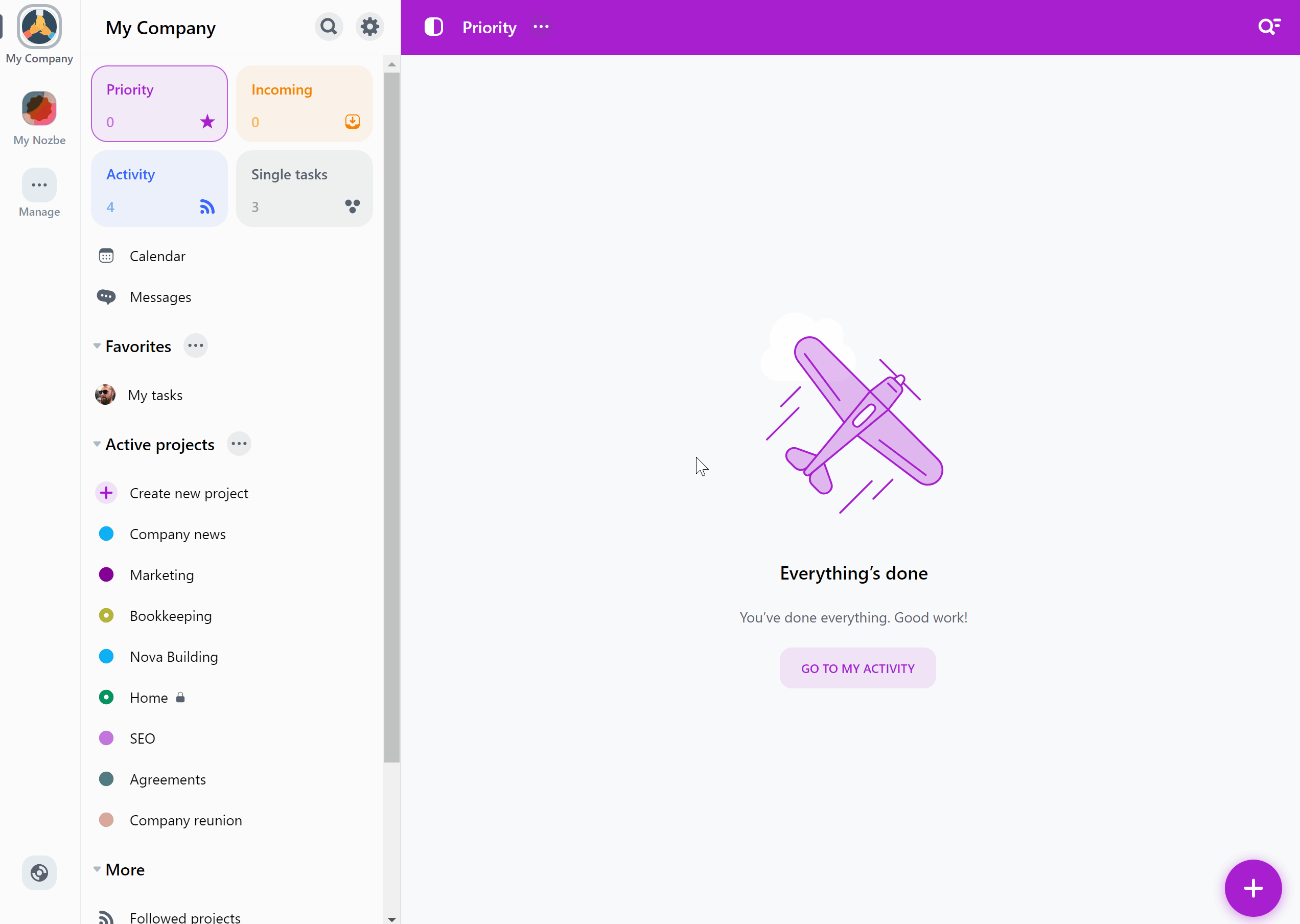Click the add new task plus button
Screen dimensions: 1300x924
pos(1254,888)
